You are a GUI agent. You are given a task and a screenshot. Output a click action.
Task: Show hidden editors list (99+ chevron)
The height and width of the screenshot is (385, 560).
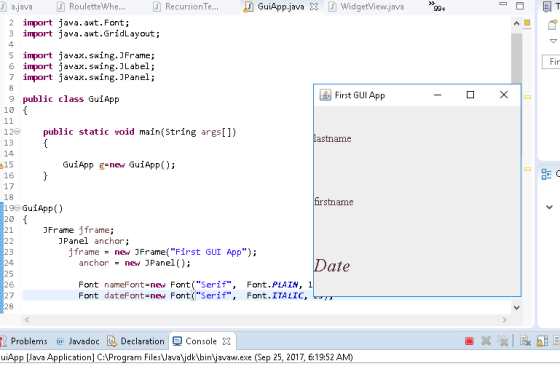436,6
